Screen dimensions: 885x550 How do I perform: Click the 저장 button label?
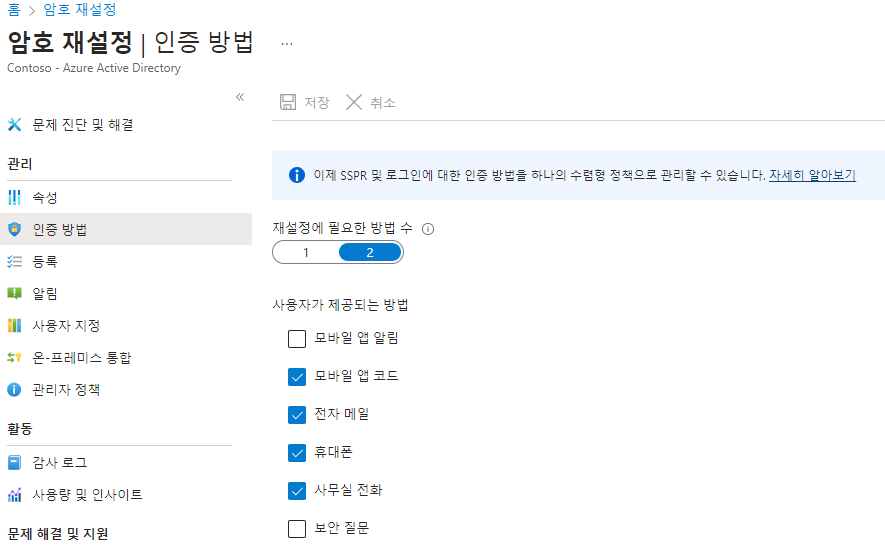pos(317,102)
